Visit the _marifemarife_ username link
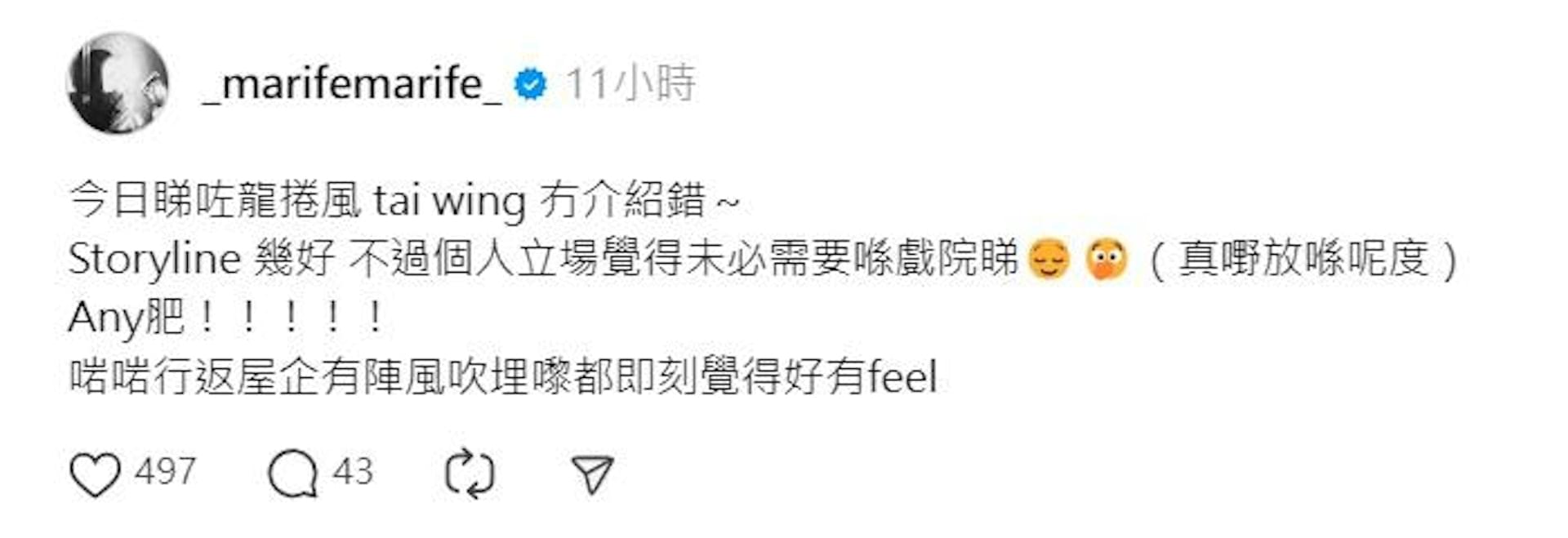Screen dimensions: 1568x538 pos(353,83)
